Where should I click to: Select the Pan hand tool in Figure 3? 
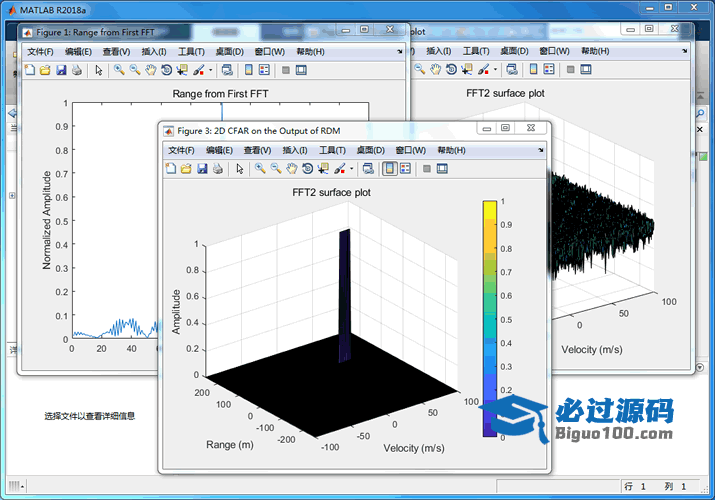[291, 168]
